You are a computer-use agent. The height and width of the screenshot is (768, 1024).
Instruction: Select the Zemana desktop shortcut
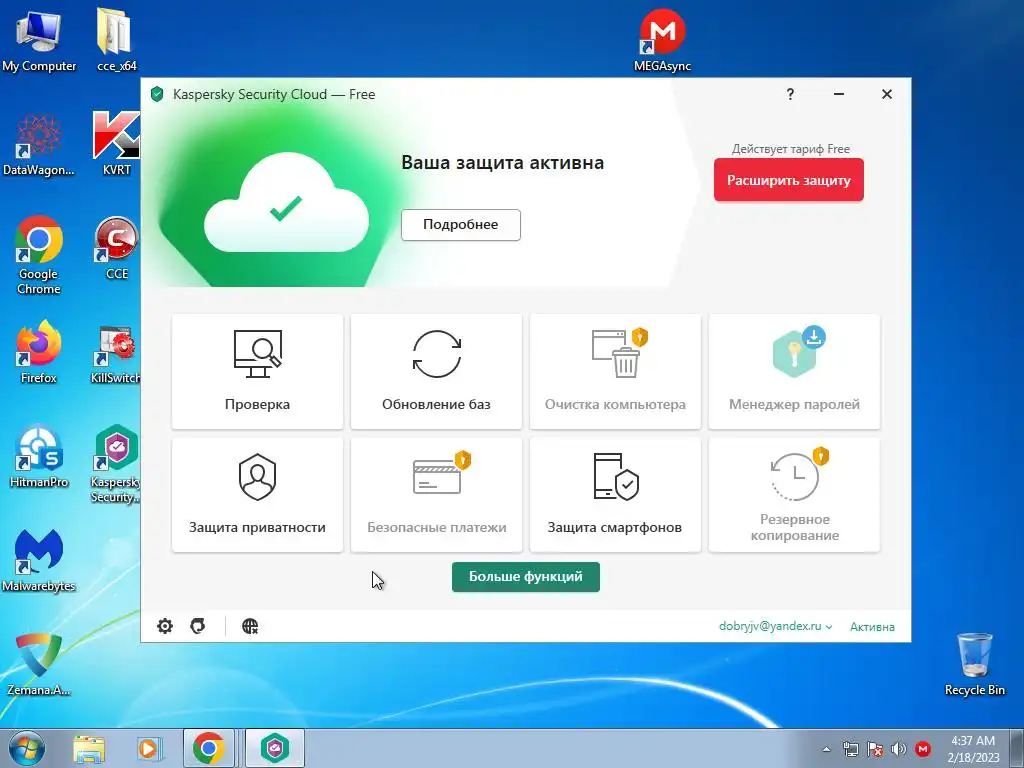[39, 664]
